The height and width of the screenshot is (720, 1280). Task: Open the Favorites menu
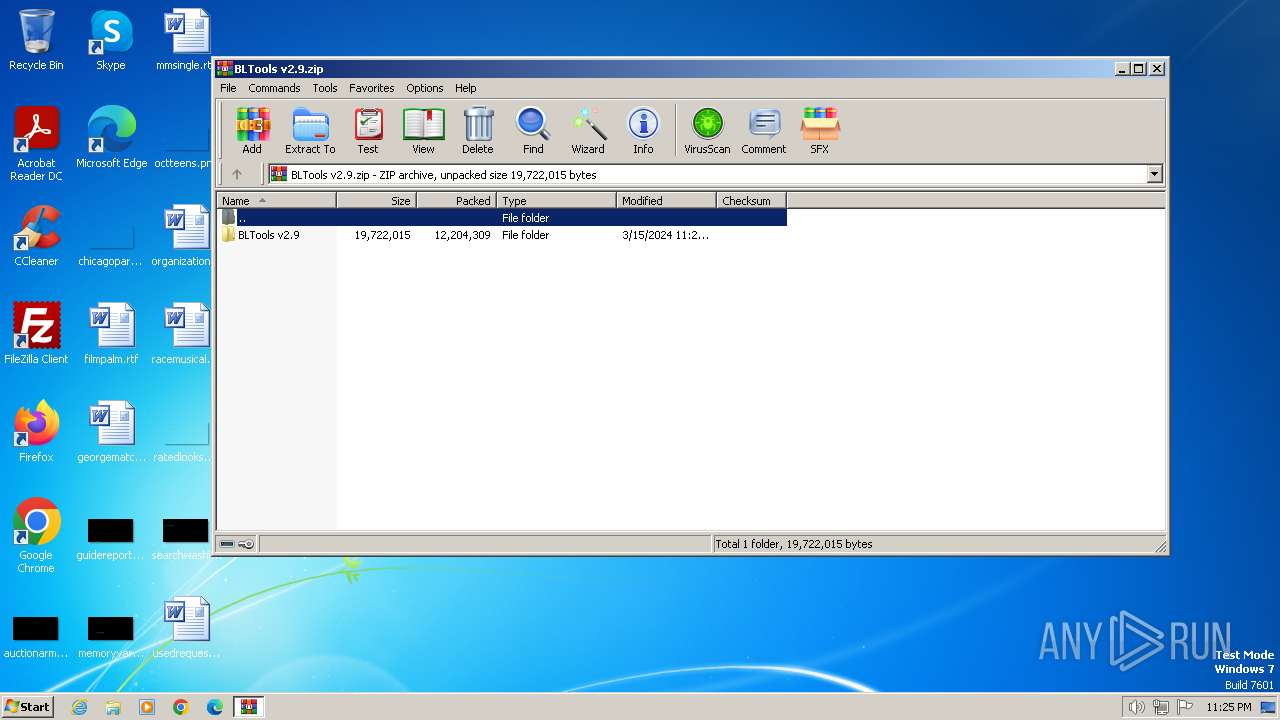tap(371, 88)
